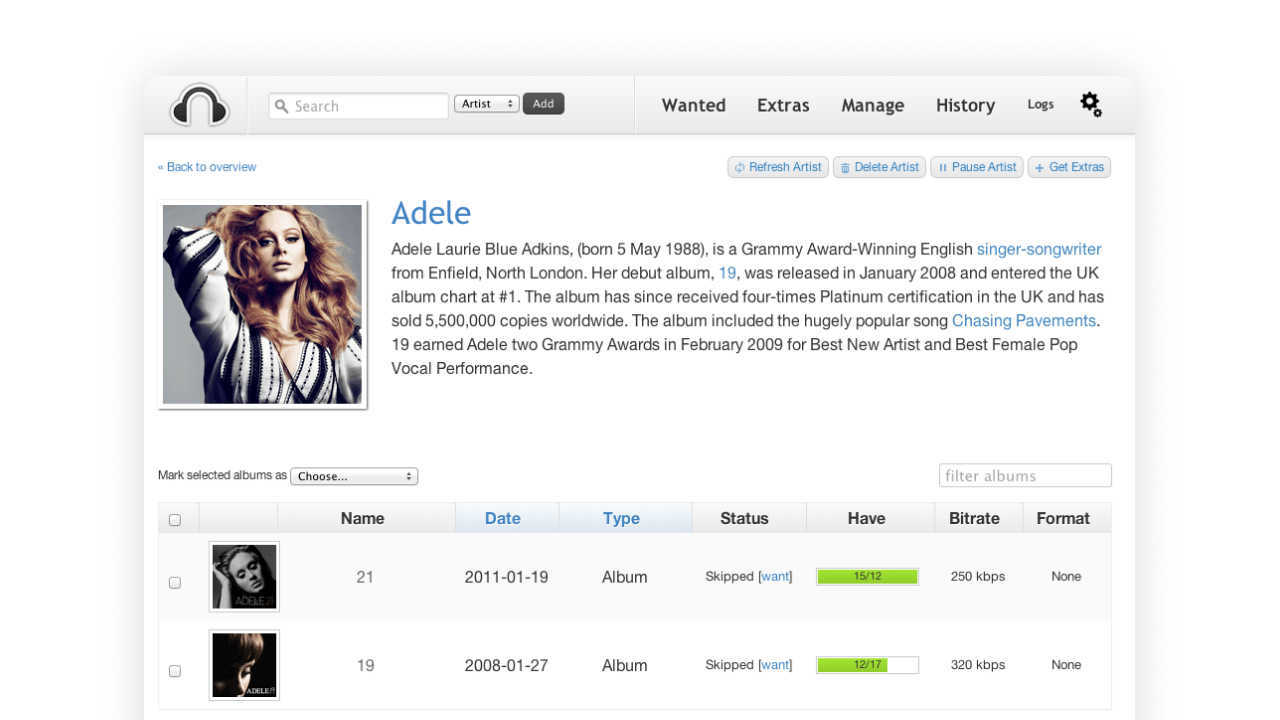
Task: Click the Refresh Artist button
Action: point(778,167)
